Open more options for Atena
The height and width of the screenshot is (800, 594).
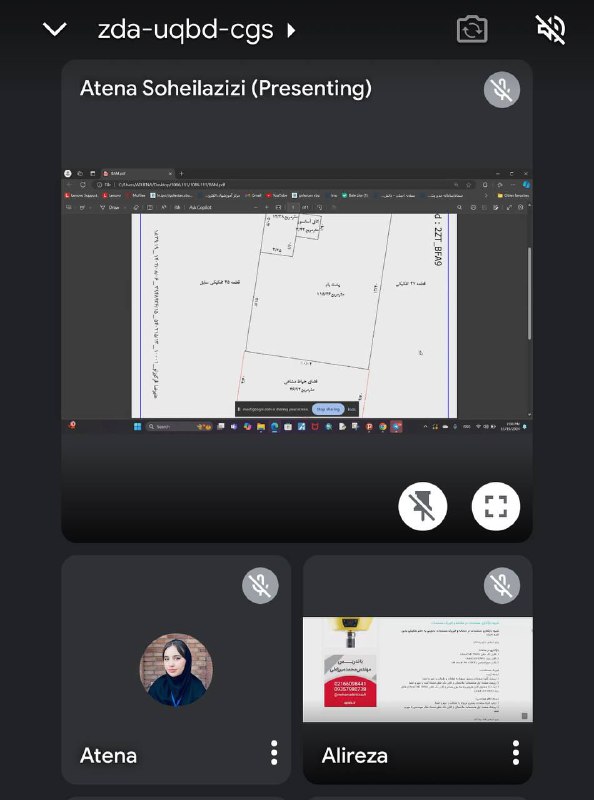click(274, 753)
